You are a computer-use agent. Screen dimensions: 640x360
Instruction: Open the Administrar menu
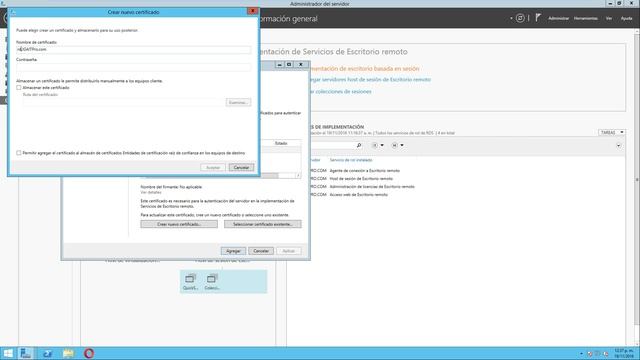click(558, 18)
